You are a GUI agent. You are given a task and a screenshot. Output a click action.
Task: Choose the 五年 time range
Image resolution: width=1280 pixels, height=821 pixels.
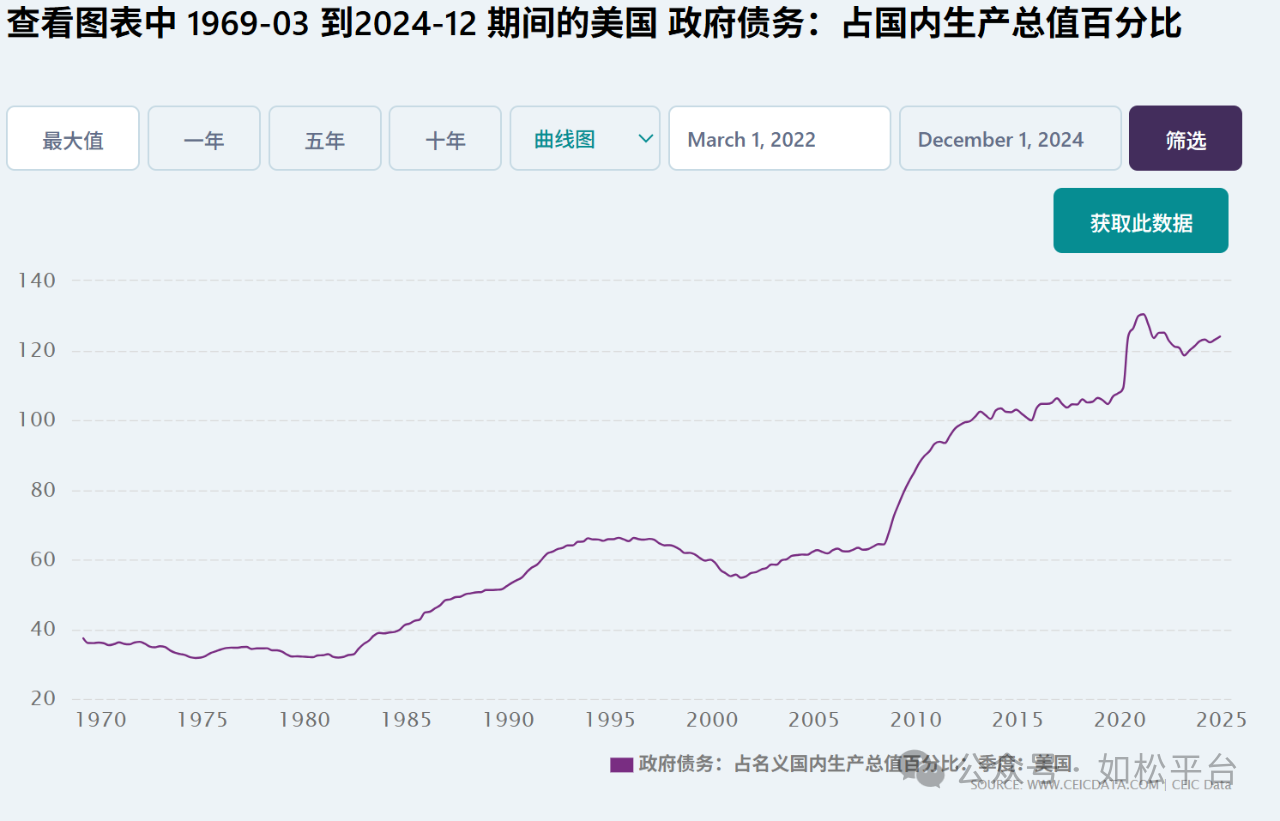pyautogui.click(x=325, y=139)
